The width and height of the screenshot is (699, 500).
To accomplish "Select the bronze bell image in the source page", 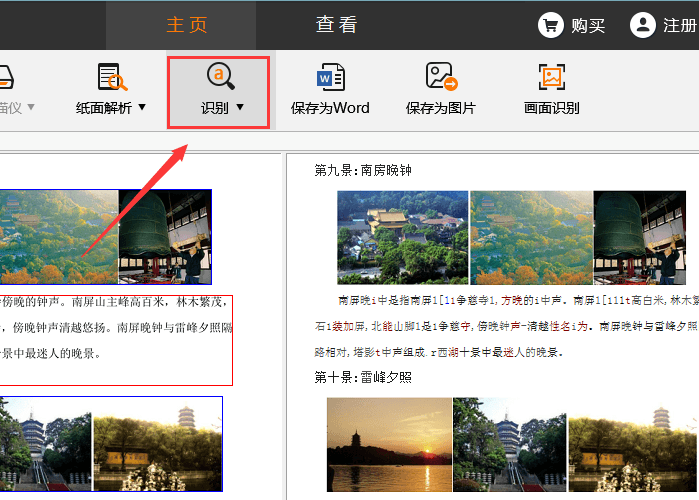I will 165,237.
